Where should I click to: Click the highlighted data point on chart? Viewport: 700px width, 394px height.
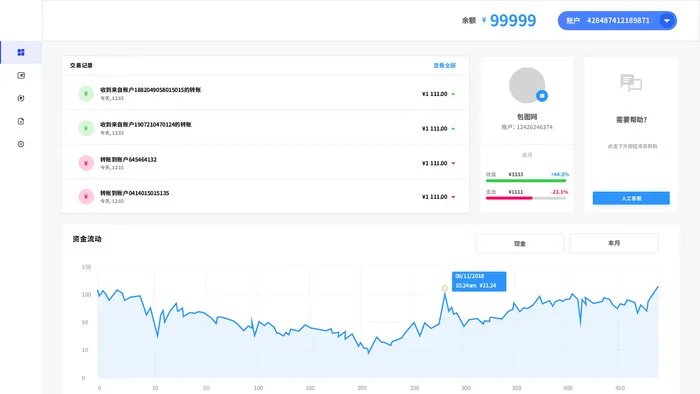pos(445,288)
